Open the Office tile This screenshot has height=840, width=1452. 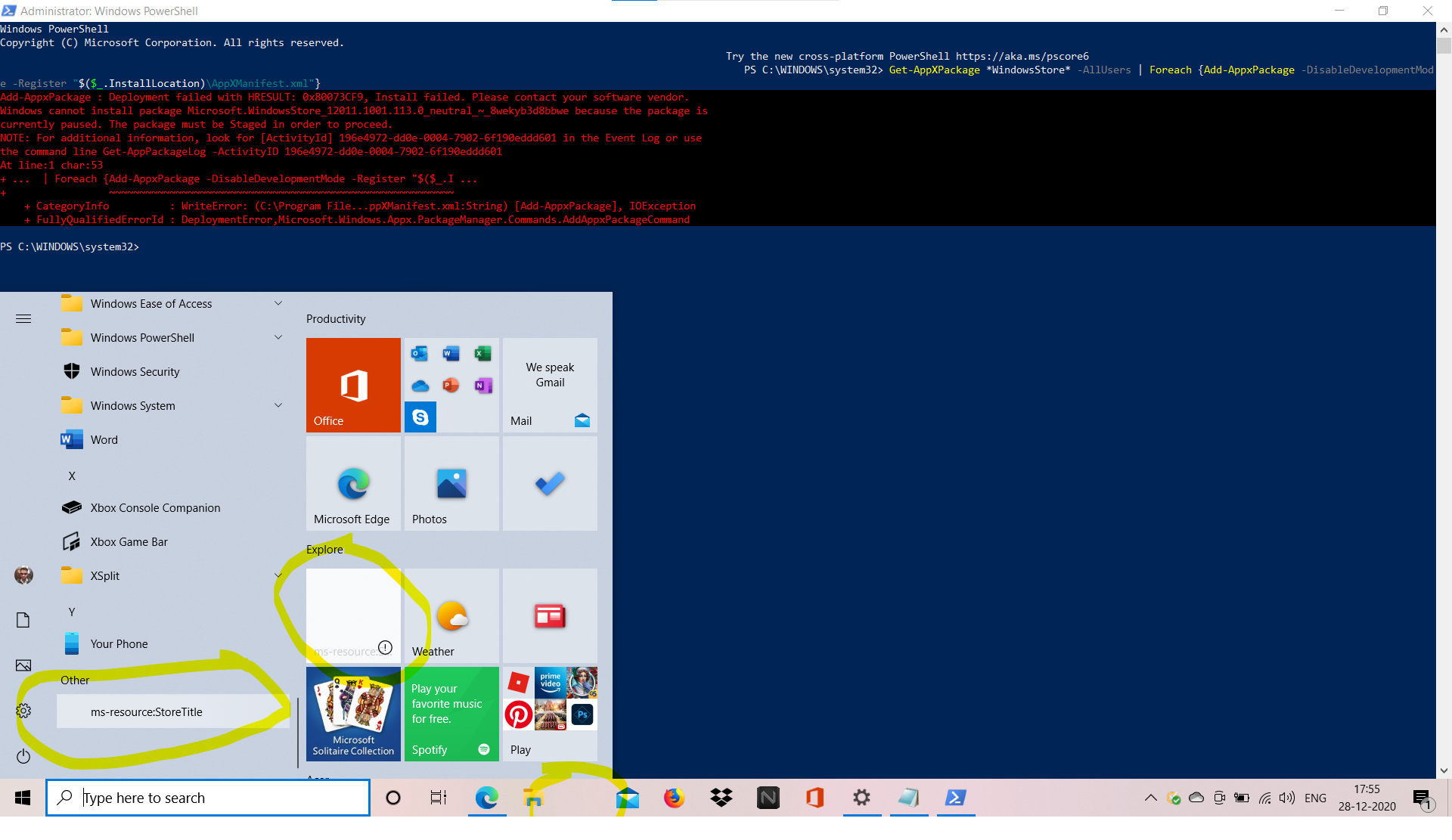tap(353, 385)
